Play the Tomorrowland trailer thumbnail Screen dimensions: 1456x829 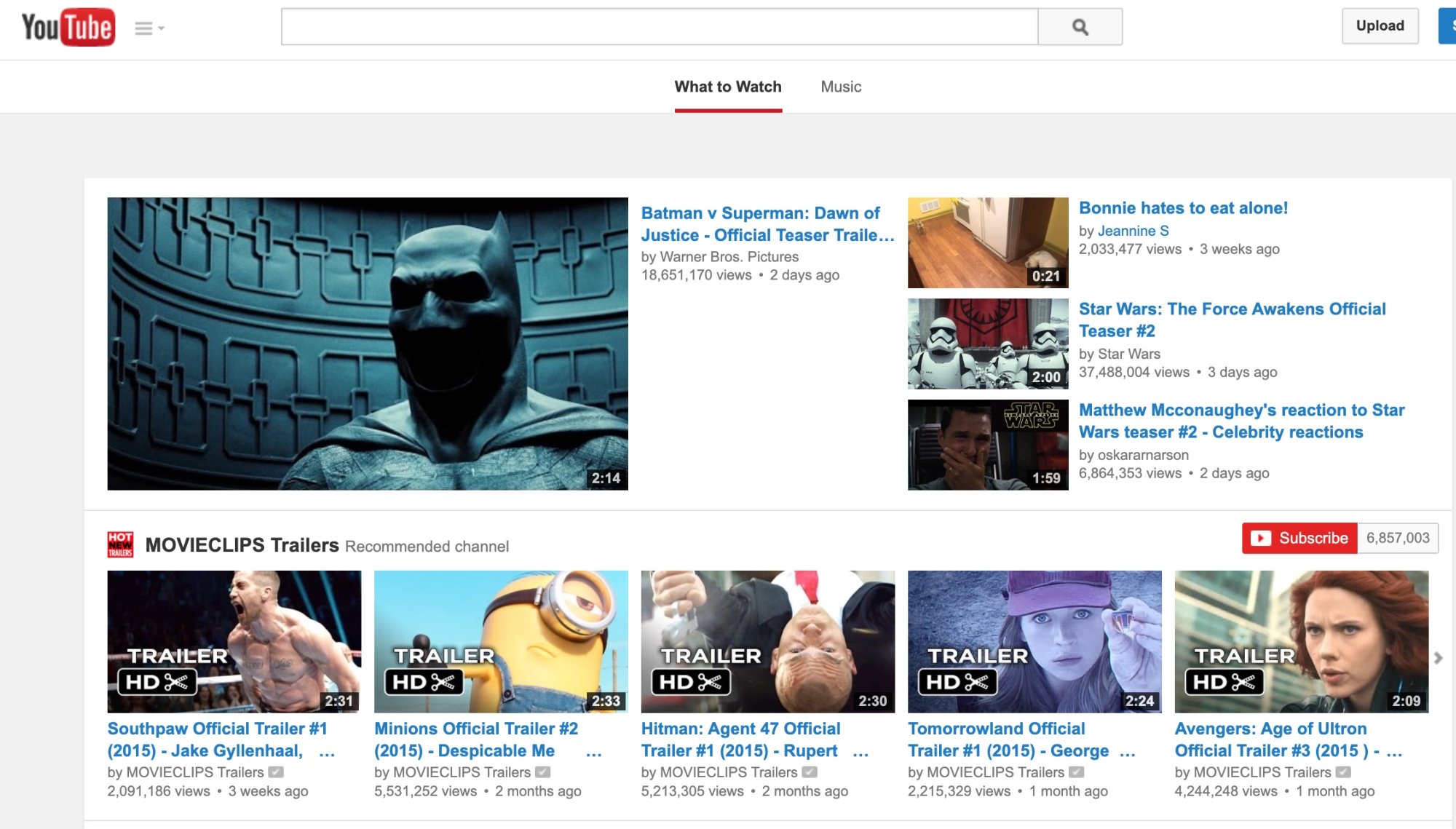point(1034,641)
